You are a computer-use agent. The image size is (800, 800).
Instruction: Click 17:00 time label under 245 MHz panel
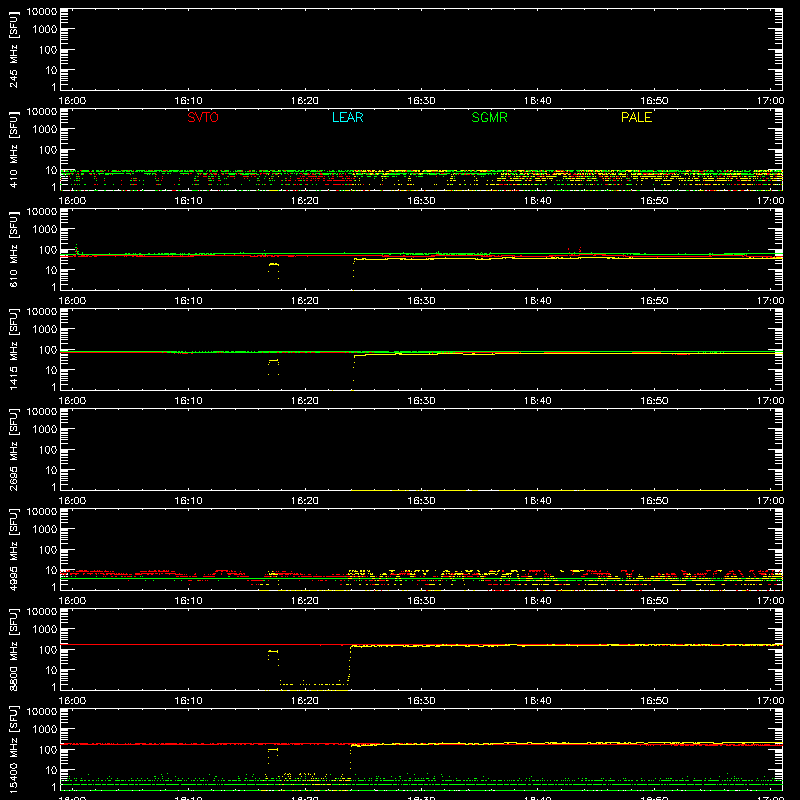pos(770,101)
